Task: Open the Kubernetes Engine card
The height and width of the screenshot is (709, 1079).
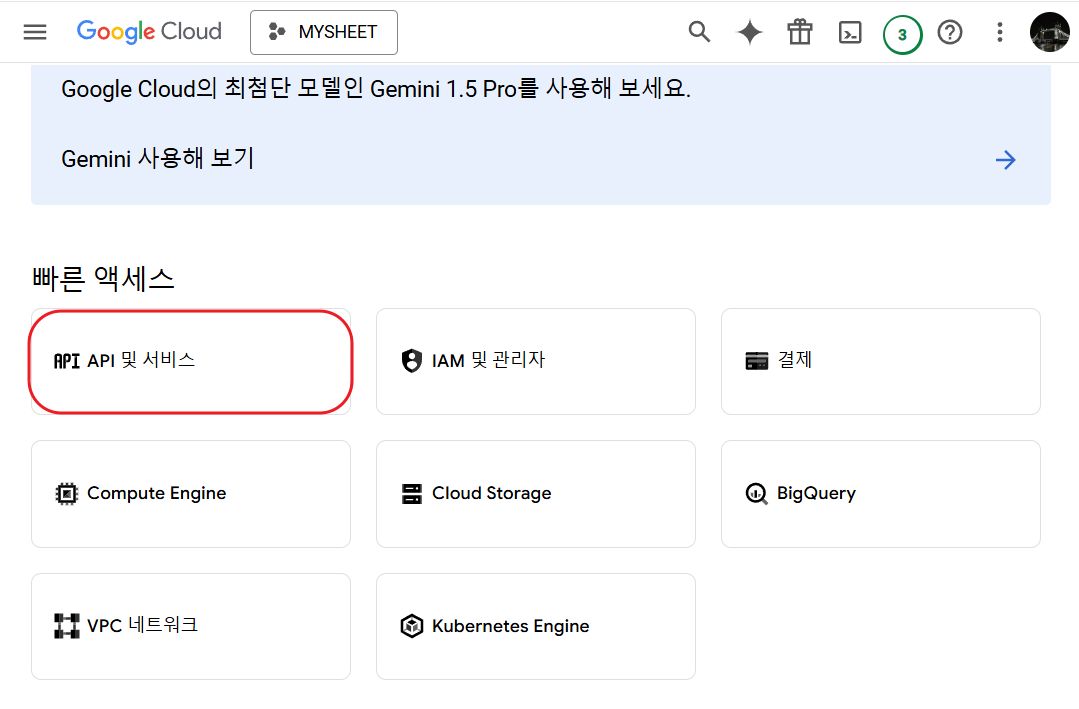Action: [535, 626]
